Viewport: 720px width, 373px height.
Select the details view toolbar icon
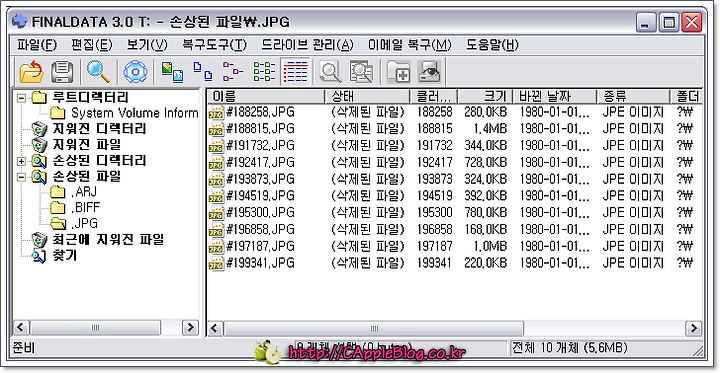click(295, 72)
